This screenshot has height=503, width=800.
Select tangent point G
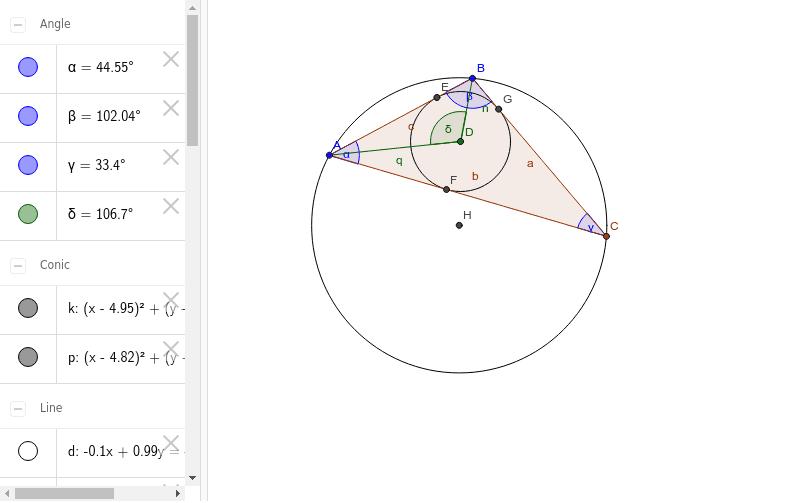pos(498,109)
